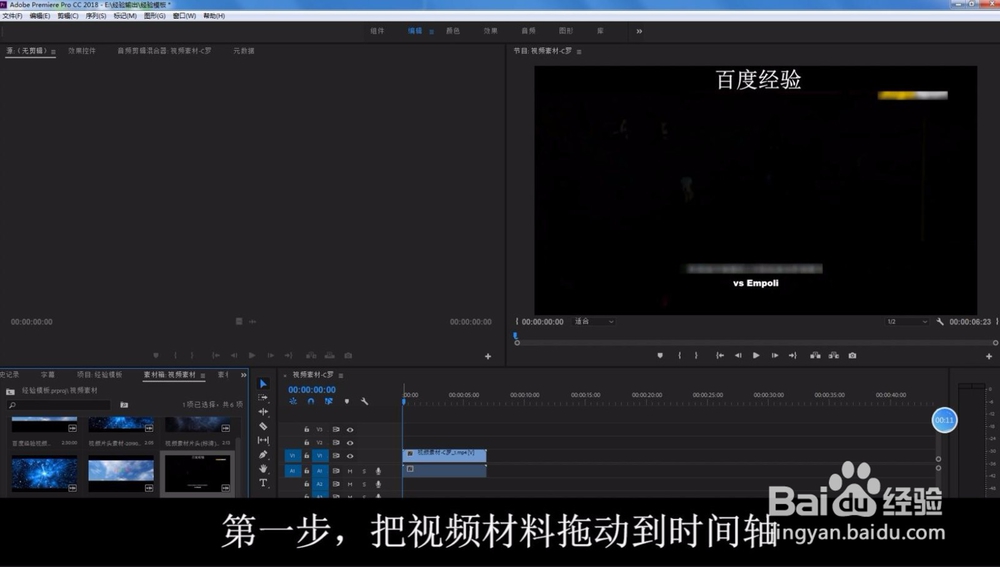Open the 窗口(W) menu
The image size is (1000, 567).
[x=184, y=16]
